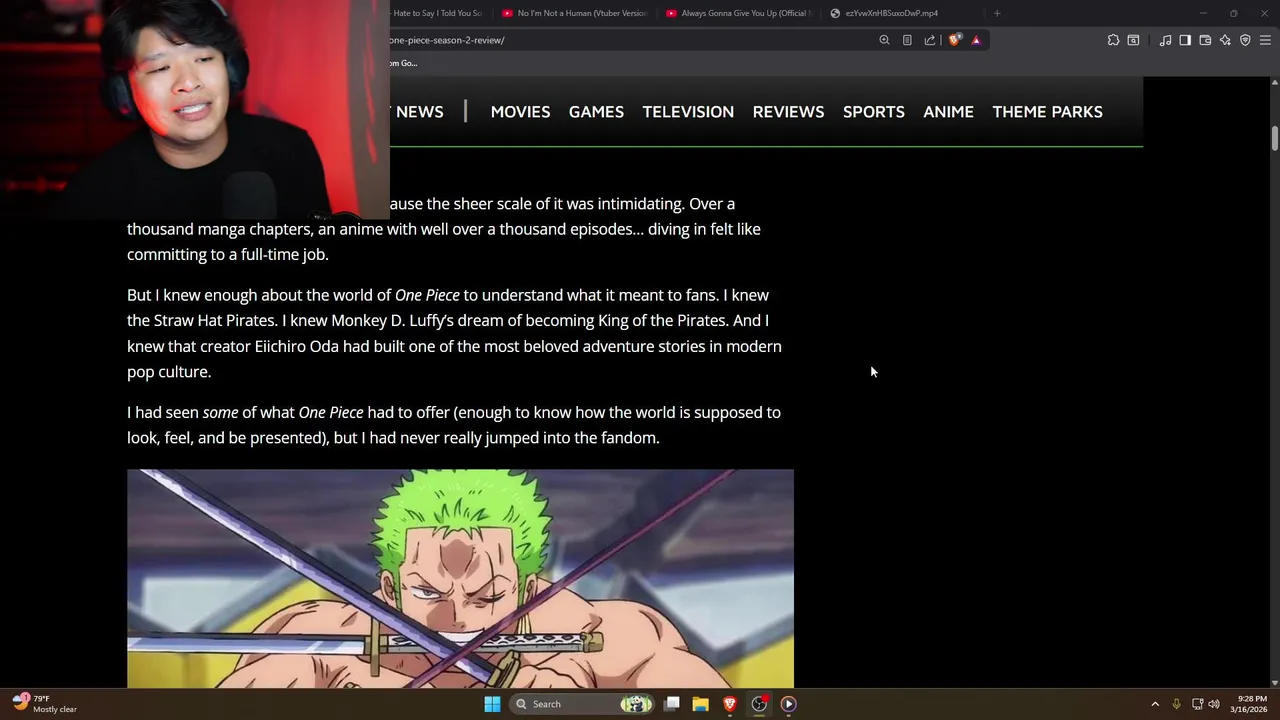Image resolution: width=1280 pixels, height=720 pixels.
Task: Click the Brave browser taskbar icon
Action: [730, 704]
